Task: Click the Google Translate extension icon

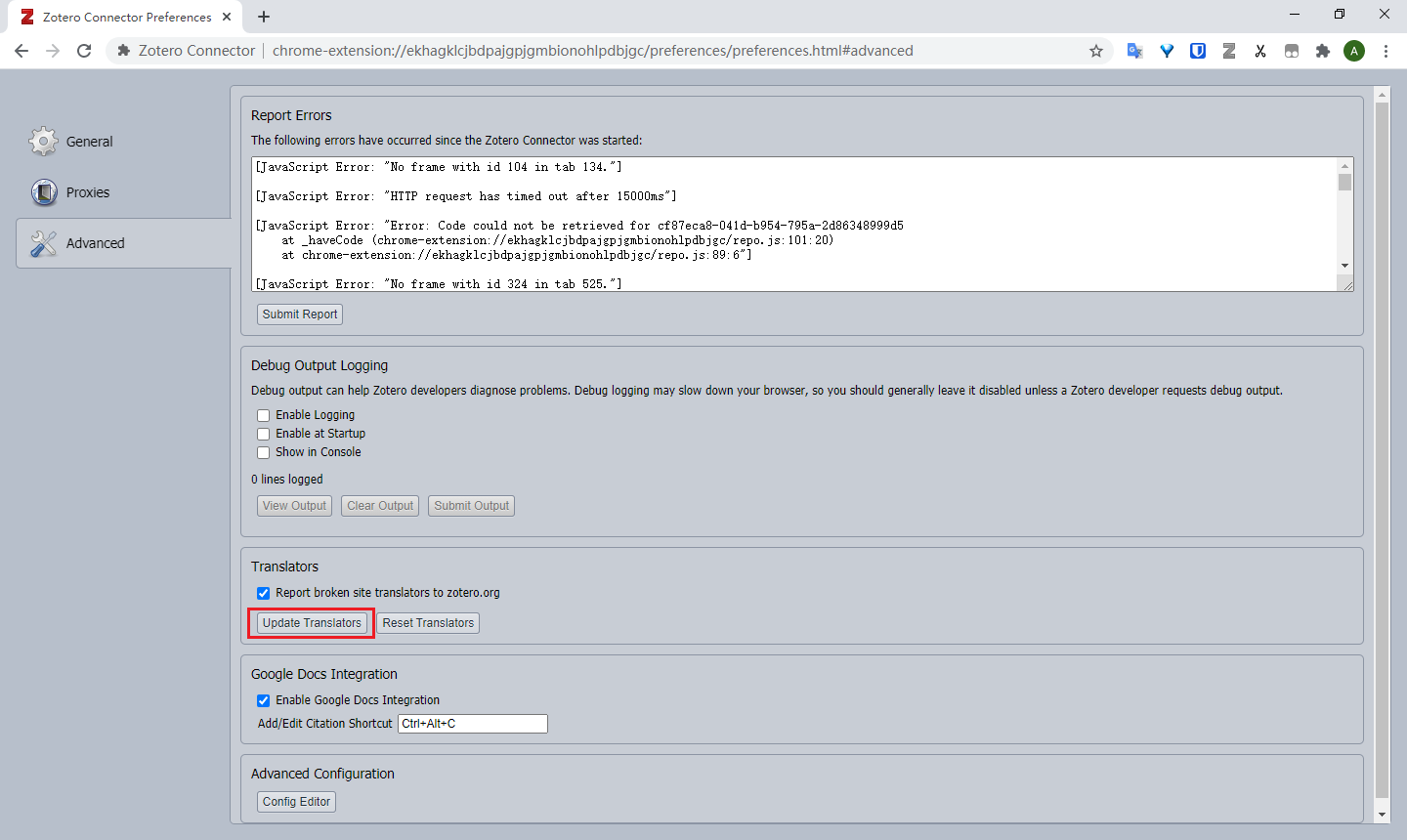Action: 1134,51
